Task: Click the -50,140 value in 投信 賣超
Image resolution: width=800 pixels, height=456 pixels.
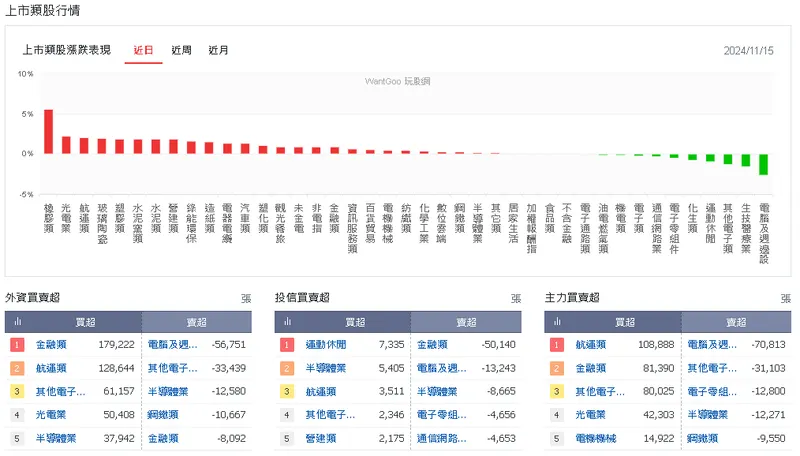Action: [498, 345]
